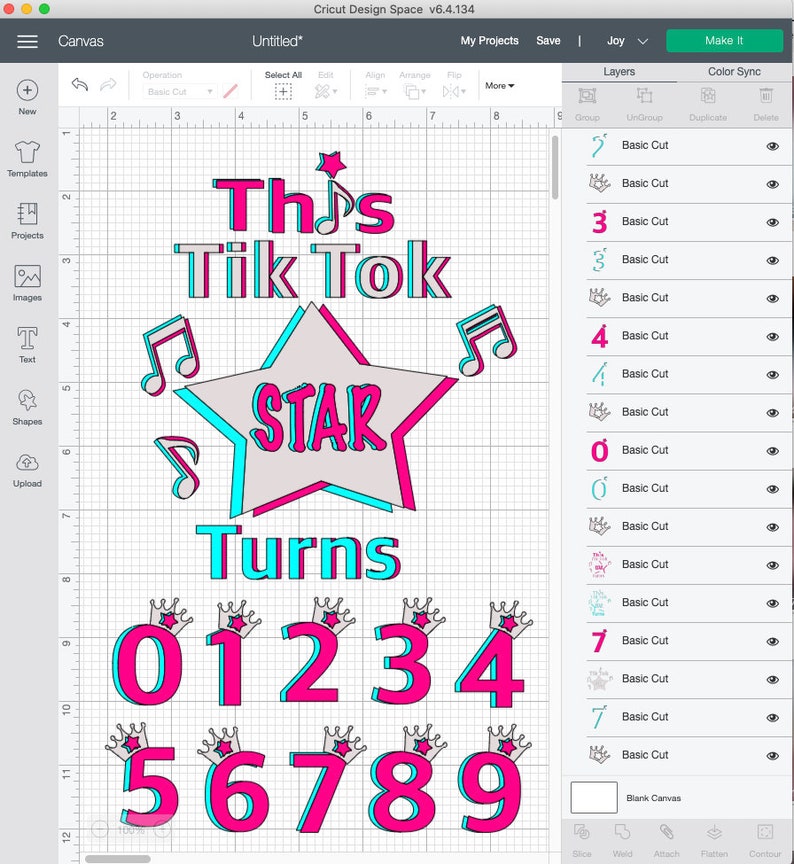Open the Edit dropdown
794x864 pixels.
pyautogui.click(x=326, y=91)
